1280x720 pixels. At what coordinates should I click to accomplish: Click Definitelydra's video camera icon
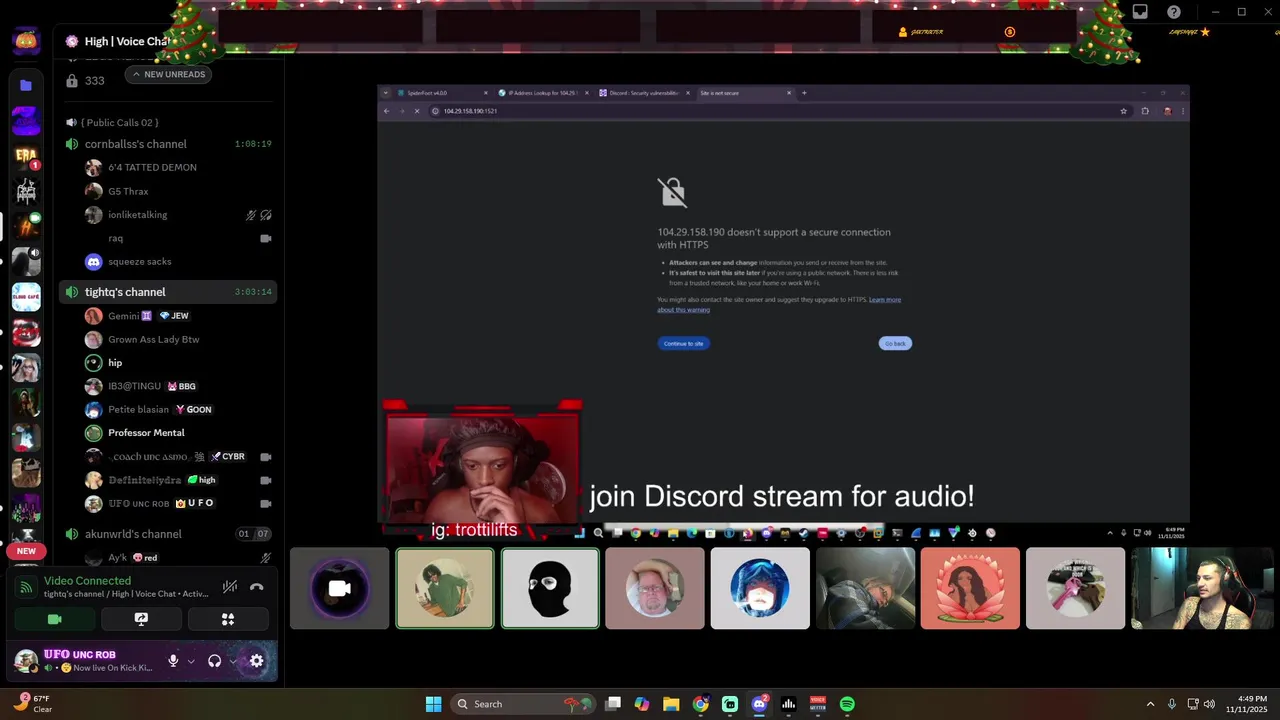point(266,480)
